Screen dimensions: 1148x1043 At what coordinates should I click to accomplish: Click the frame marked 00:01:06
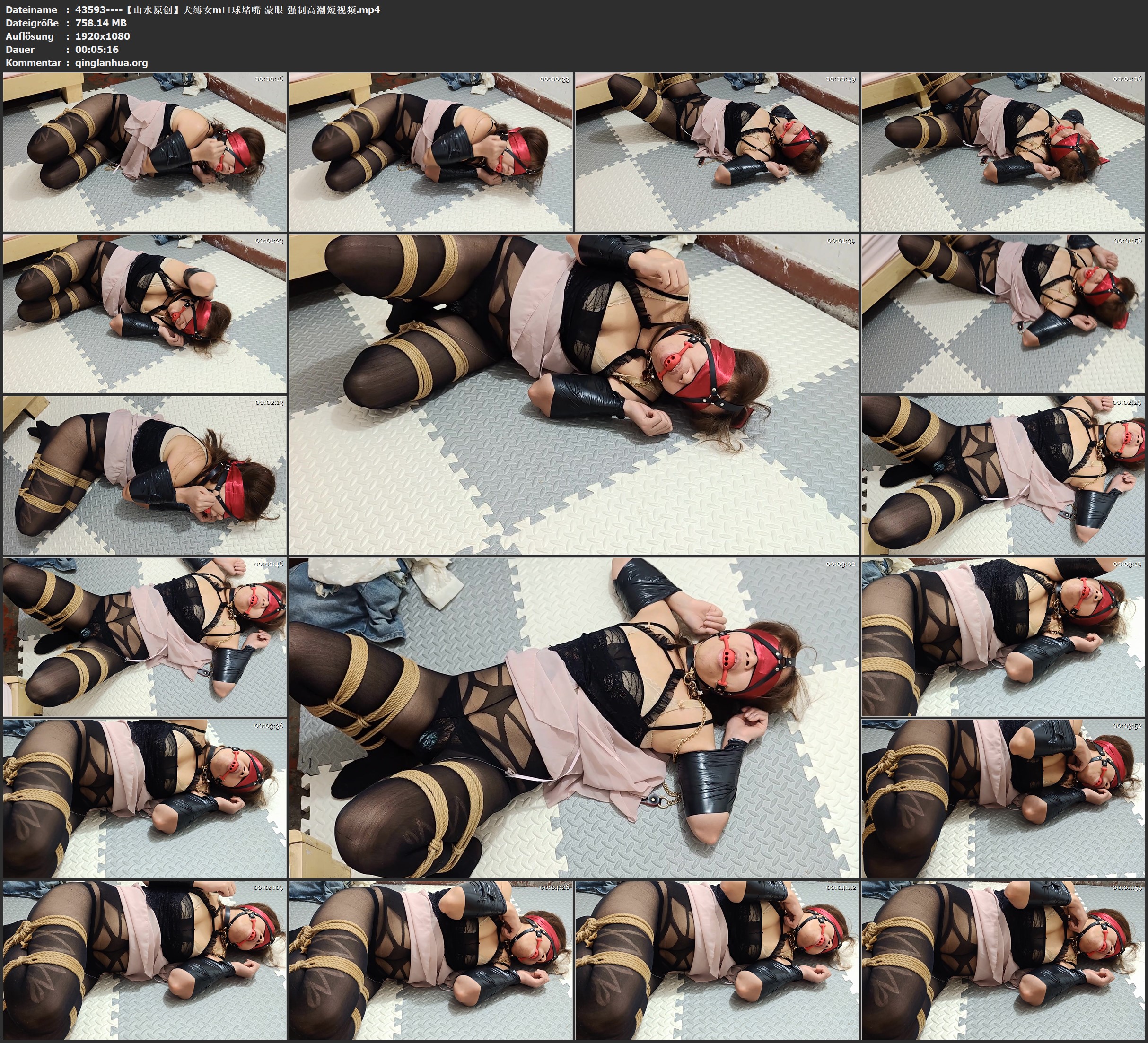click(x=1003, y=151)
